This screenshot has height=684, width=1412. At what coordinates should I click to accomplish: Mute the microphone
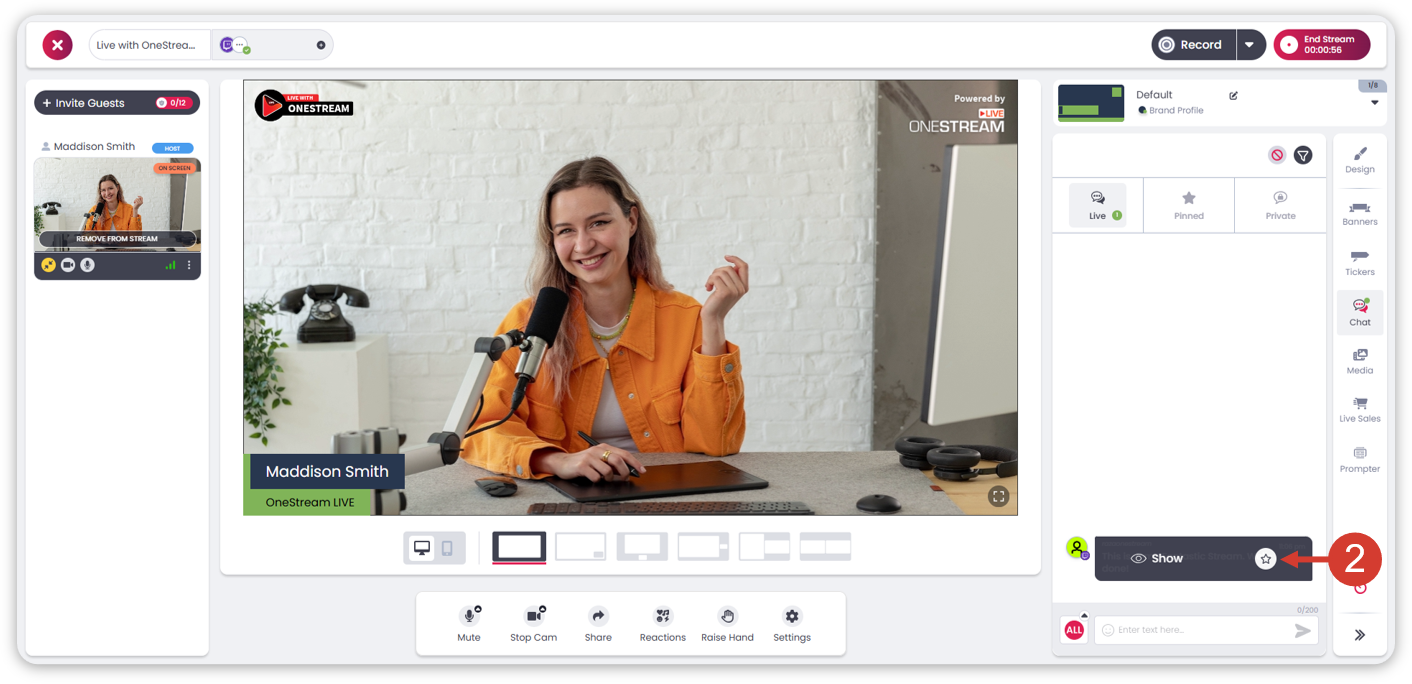[469, 623]
